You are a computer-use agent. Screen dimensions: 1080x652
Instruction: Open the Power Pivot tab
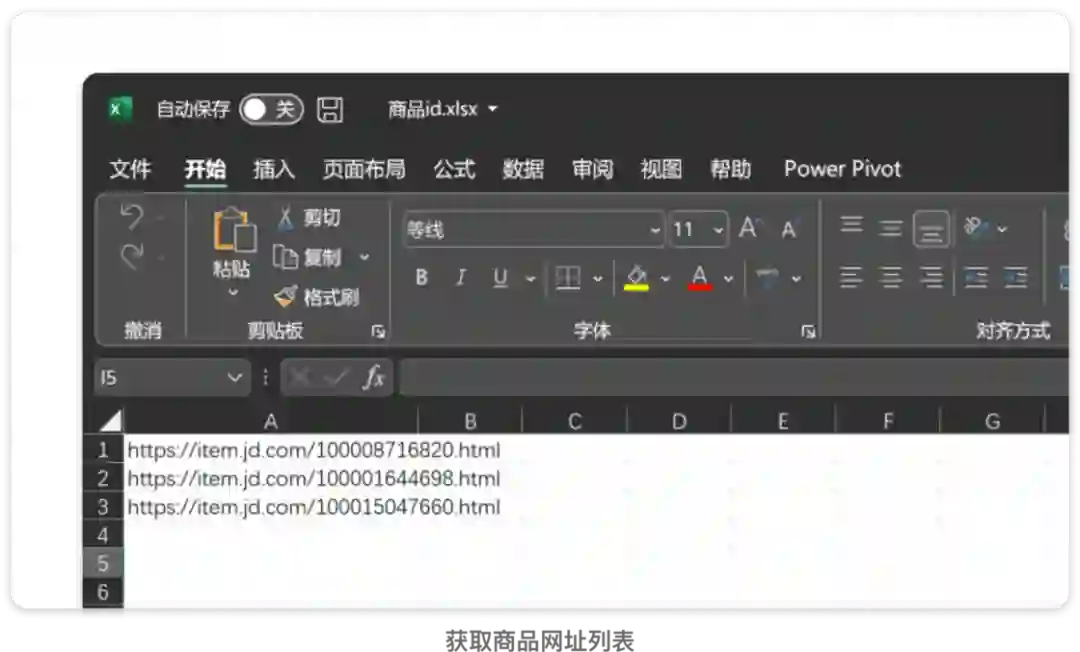click(842, 169)
